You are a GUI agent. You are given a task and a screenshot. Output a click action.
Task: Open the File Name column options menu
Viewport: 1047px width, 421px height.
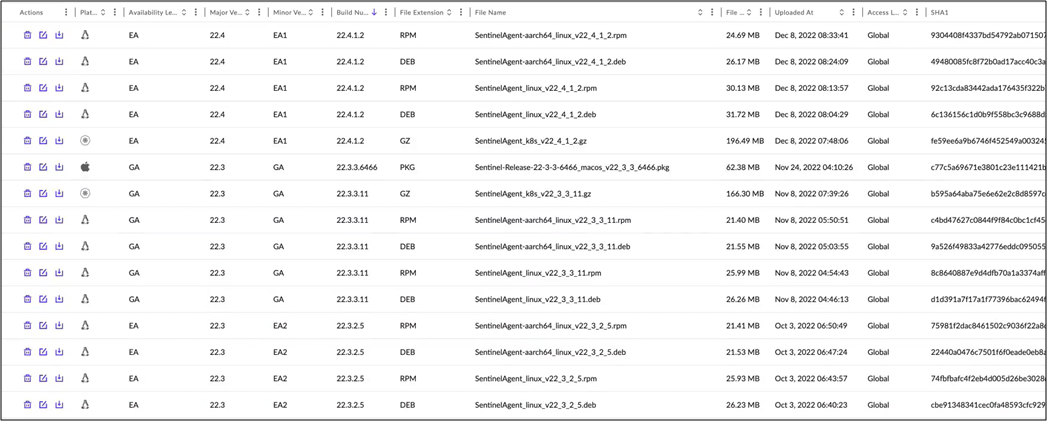(x=711, y=13)
